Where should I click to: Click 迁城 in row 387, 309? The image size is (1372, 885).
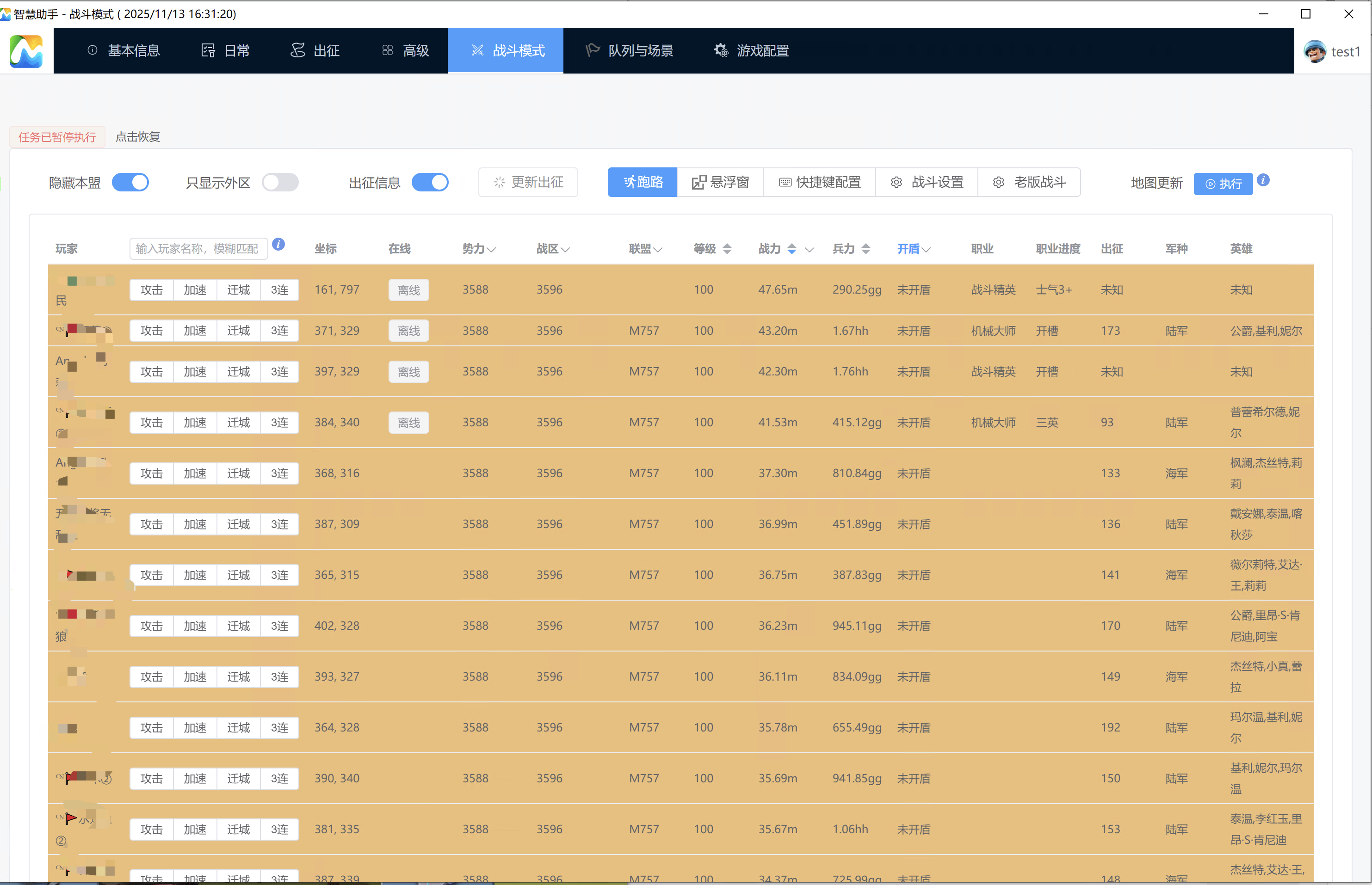click(x=239, y=525)
